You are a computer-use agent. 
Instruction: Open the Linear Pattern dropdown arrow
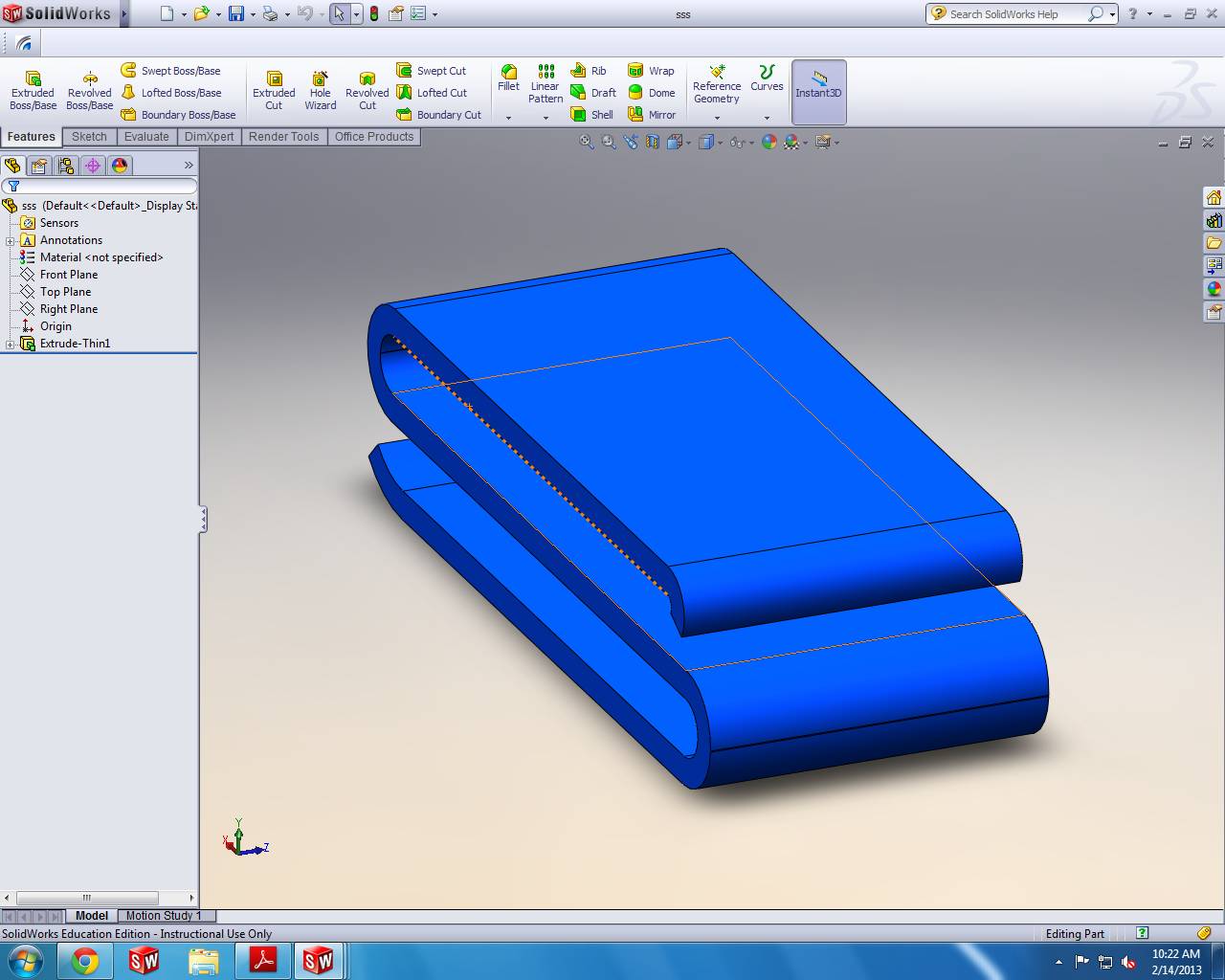pyautogui.click(x=546, y=118)
